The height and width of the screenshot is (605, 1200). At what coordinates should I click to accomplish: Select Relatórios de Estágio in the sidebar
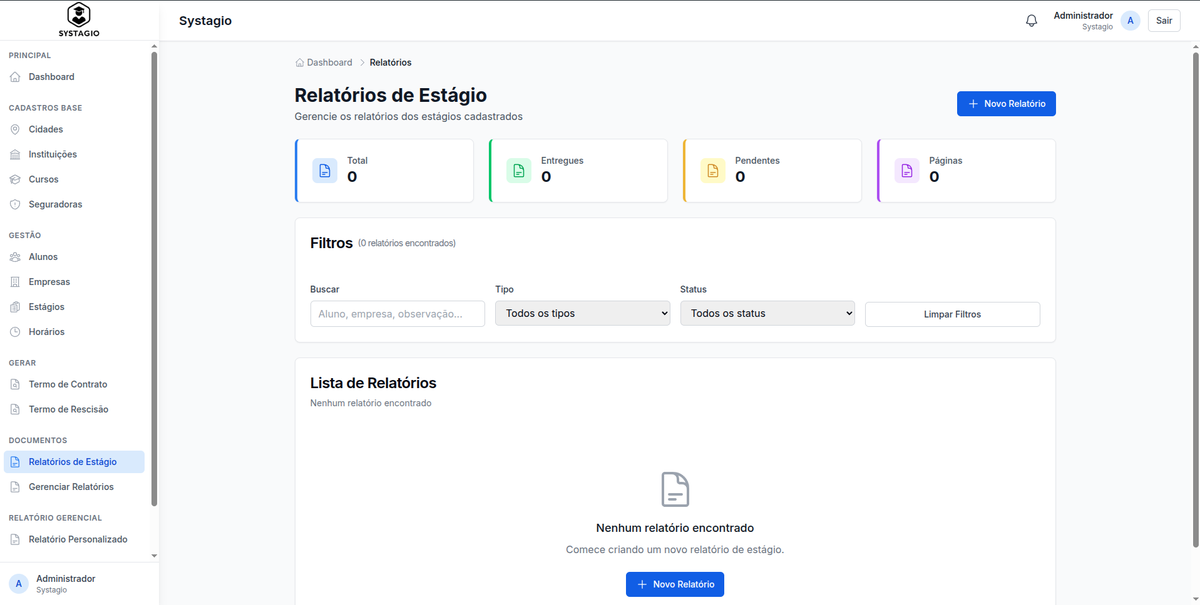click(74, 461)
